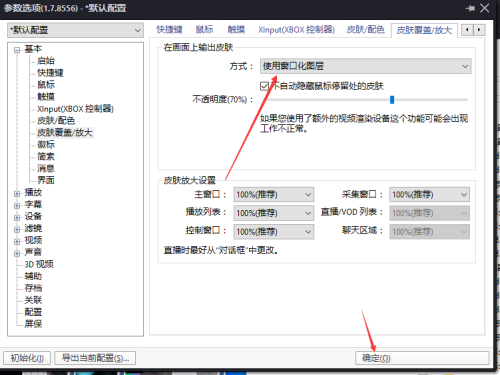The height and width of the screenshot is (375, 500).
Task: Select 徽标 in the settings tree
Action: (x=46, y=144)
